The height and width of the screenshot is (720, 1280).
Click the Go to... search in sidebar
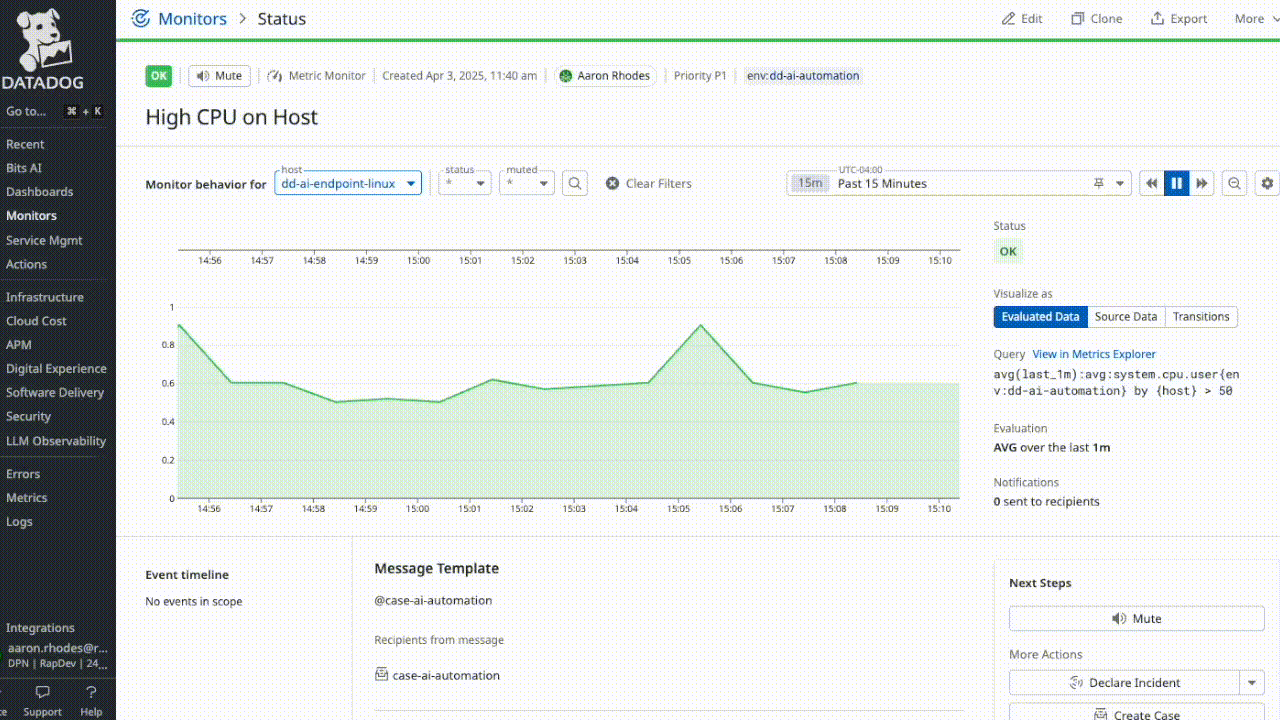(x=55, y=112)
